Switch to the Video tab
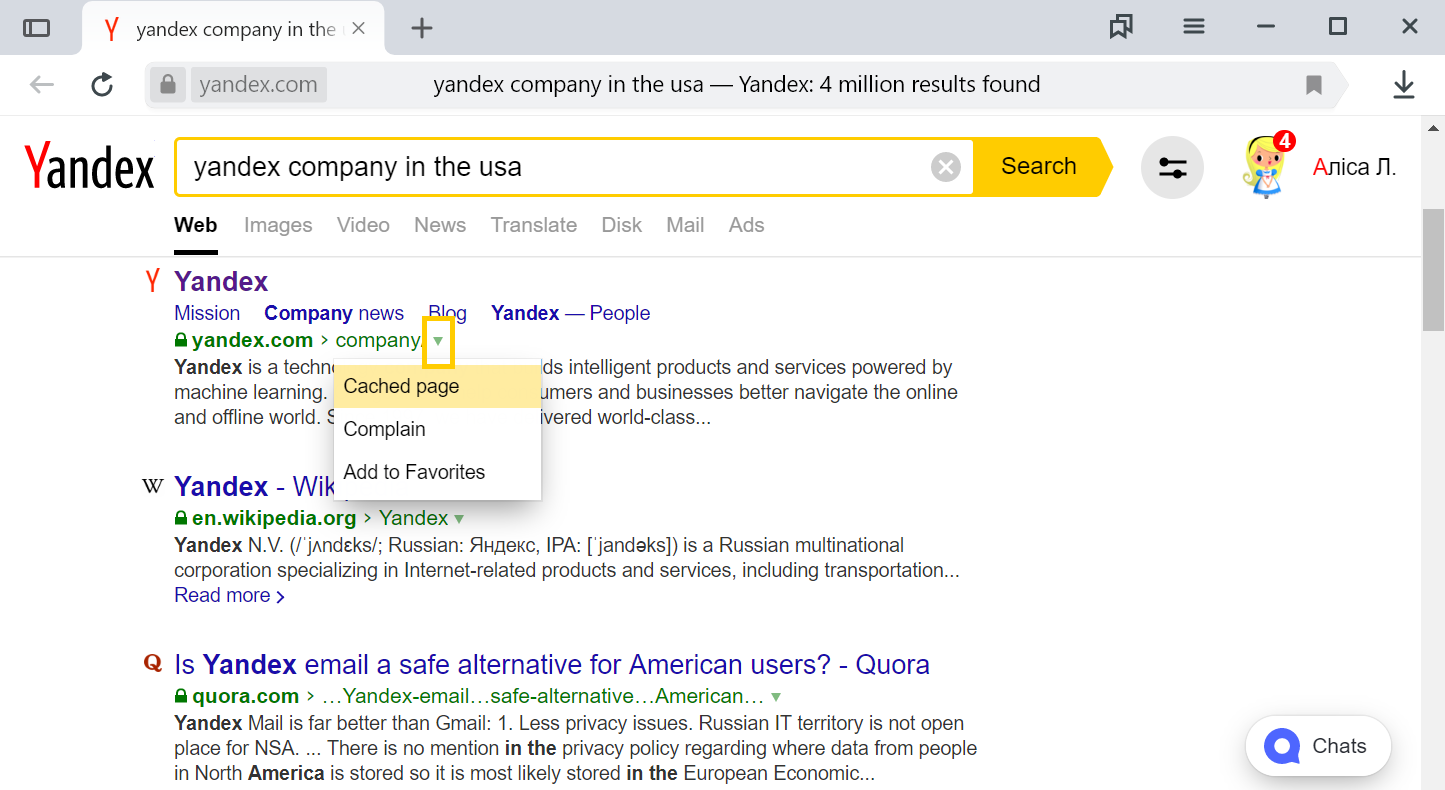 (363, 225)
